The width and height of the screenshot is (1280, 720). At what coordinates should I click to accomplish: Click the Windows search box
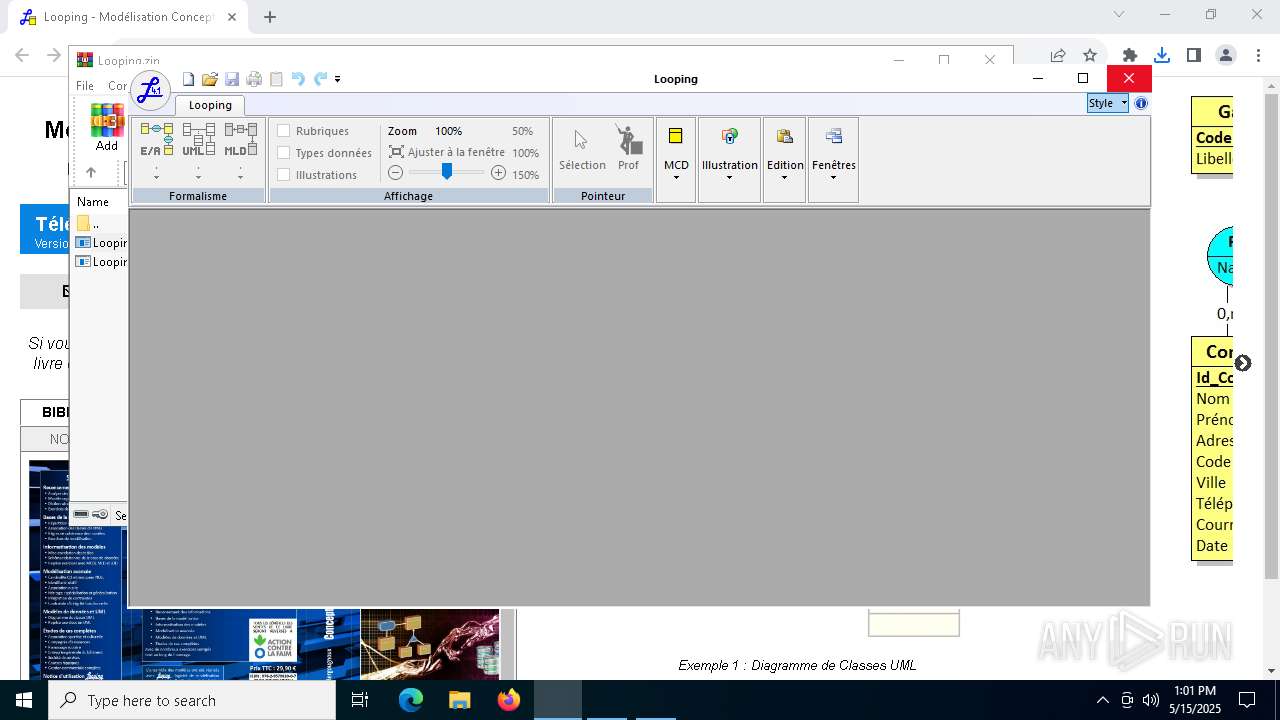[192, 700]
